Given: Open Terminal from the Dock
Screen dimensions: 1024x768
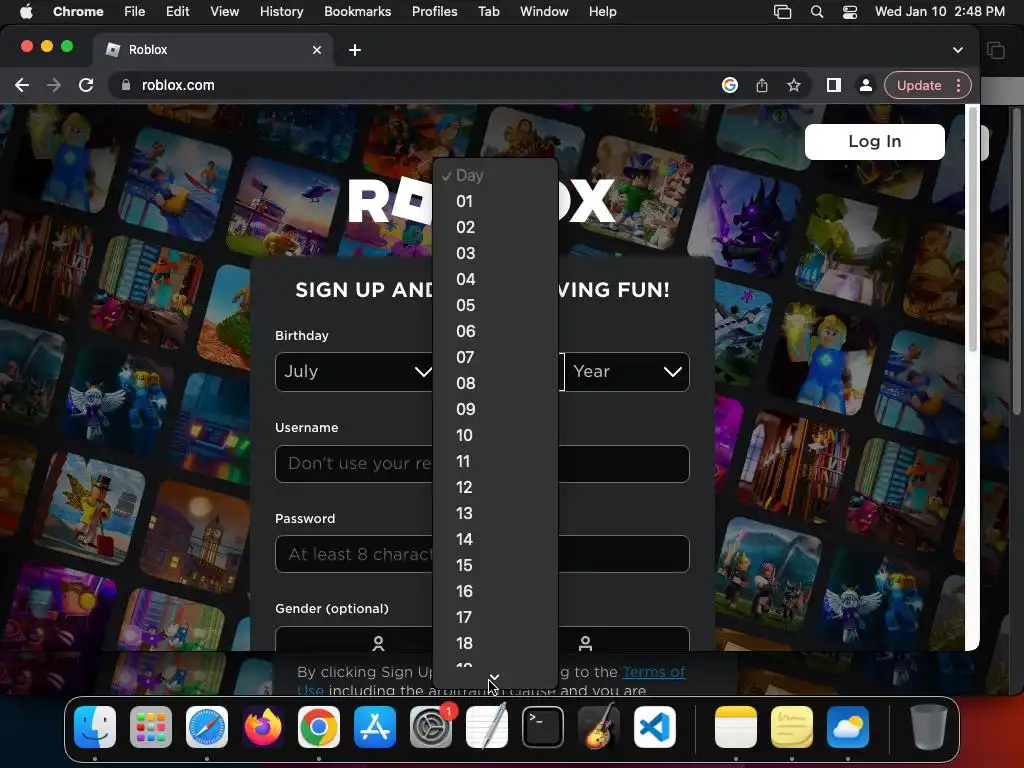Looking at the screenshot, I should 543,727.
